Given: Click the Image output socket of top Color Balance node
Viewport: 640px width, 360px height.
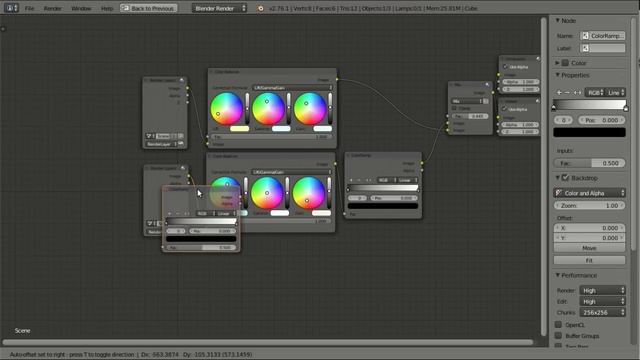Looking at the screenshot, I should (337, 80).
